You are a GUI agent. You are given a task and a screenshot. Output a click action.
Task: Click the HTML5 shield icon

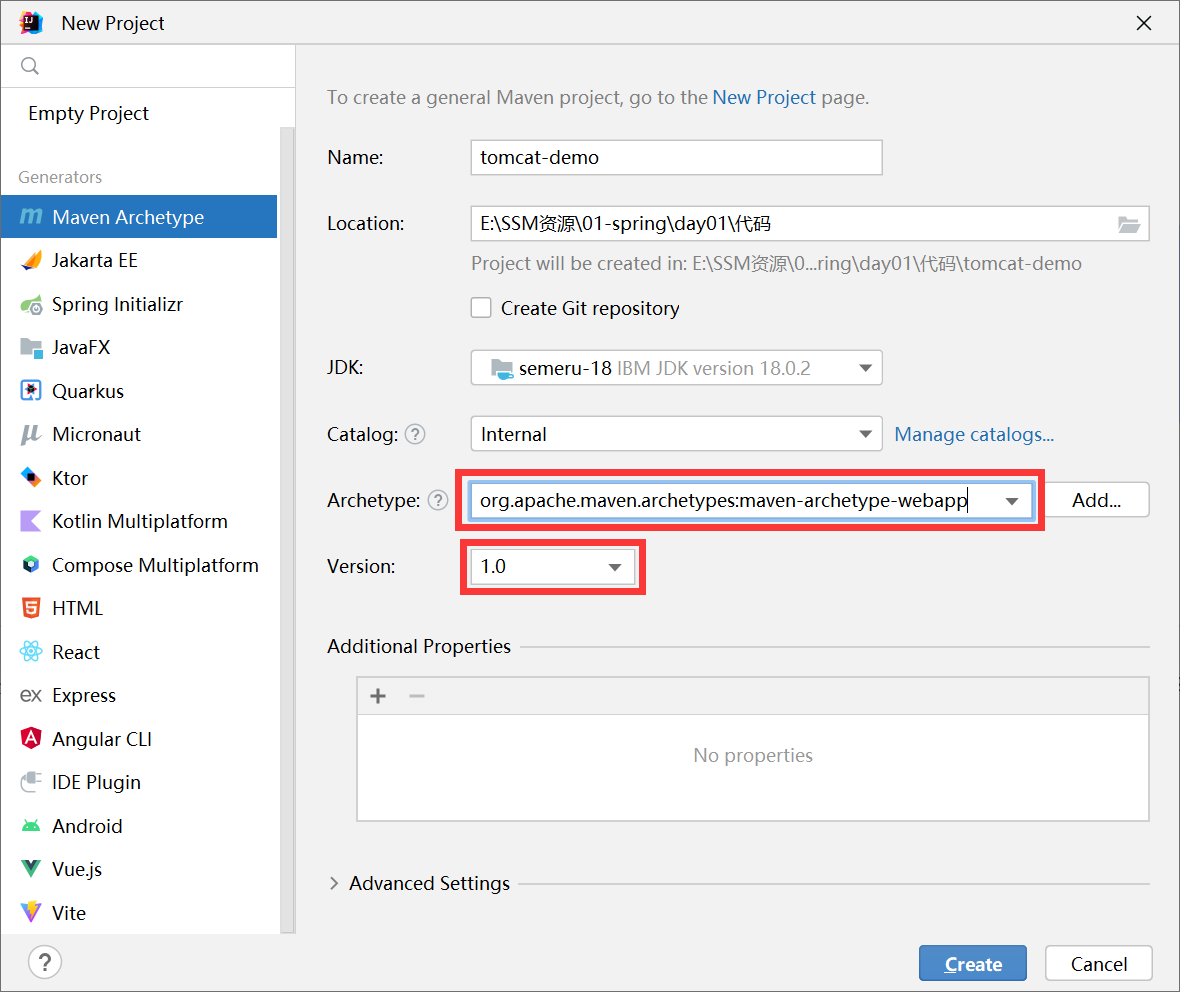[x=31, y=608]
